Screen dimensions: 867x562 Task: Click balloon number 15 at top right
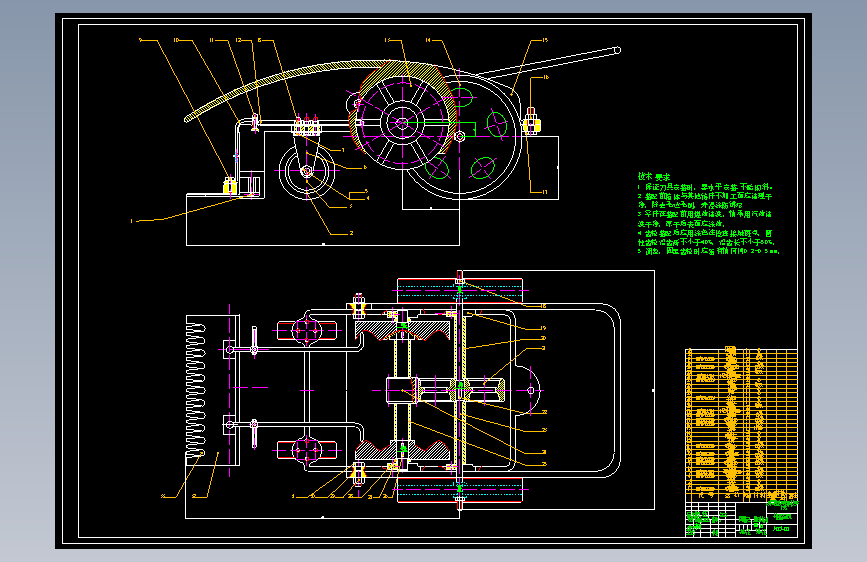(545, 40)
